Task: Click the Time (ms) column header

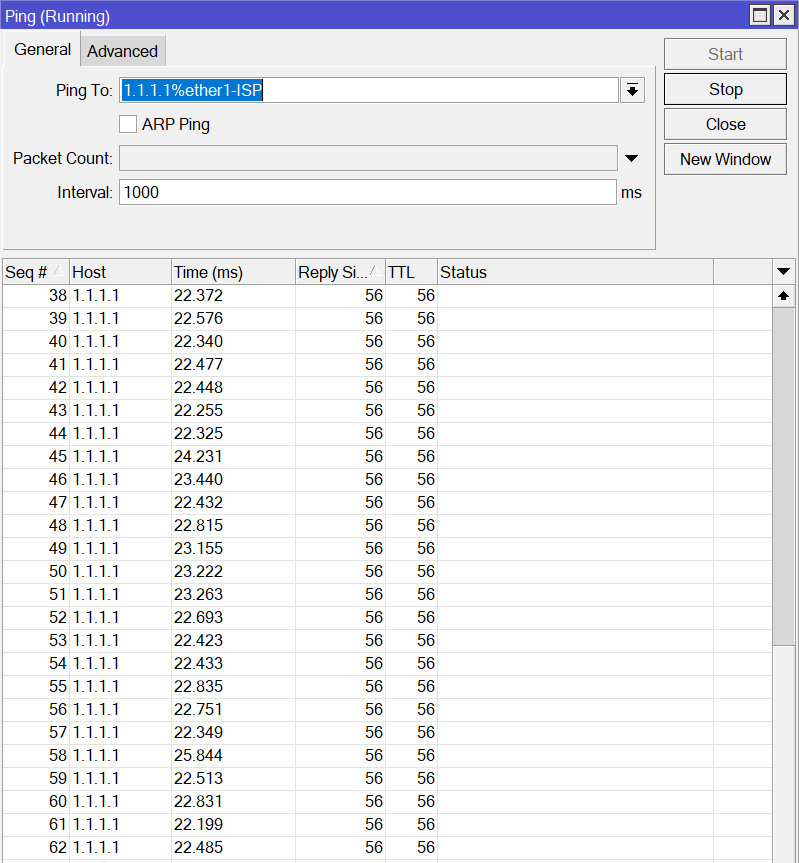Action: pos(233,272)
